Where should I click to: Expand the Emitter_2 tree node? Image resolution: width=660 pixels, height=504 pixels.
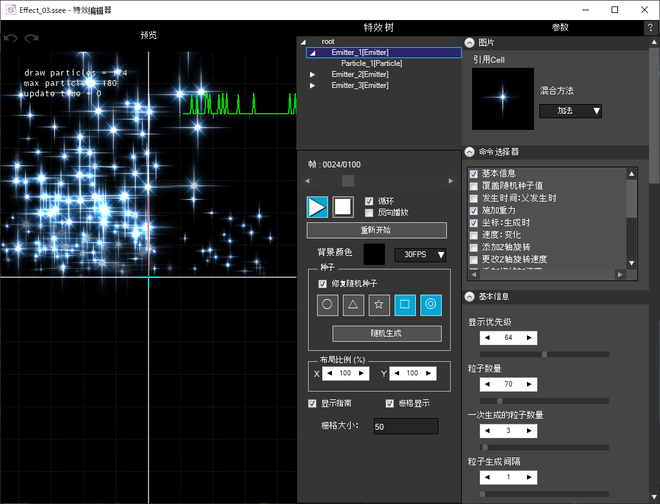click(312, 74)
